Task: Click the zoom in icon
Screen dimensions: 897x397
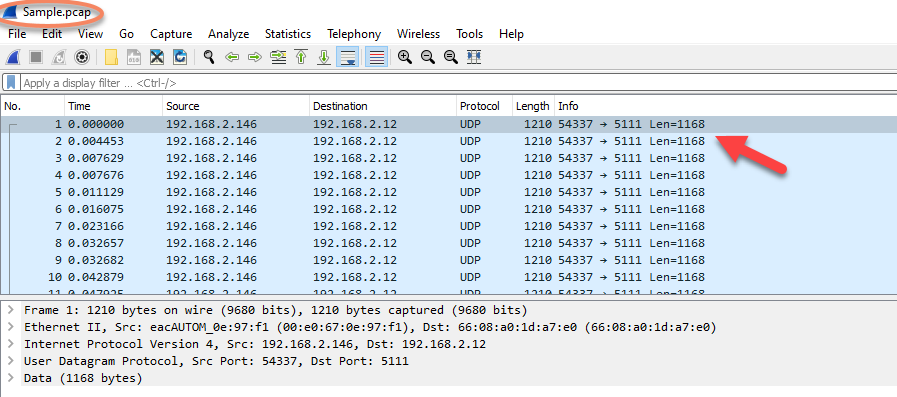Action: pos(405,57)
